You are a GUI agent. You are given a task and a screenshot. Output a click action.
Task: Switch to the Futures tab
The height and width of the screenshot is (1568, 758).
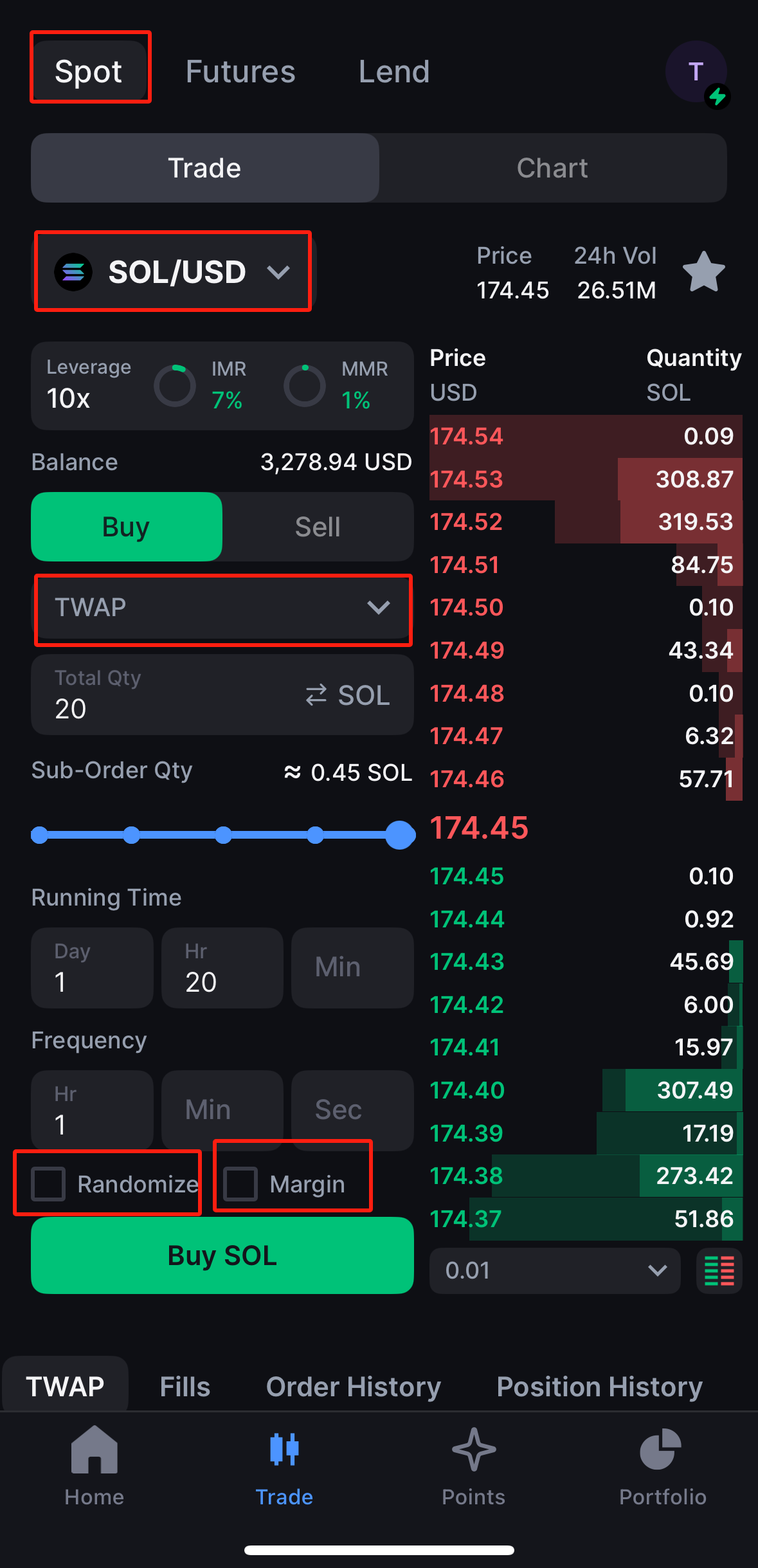(240, 71)
